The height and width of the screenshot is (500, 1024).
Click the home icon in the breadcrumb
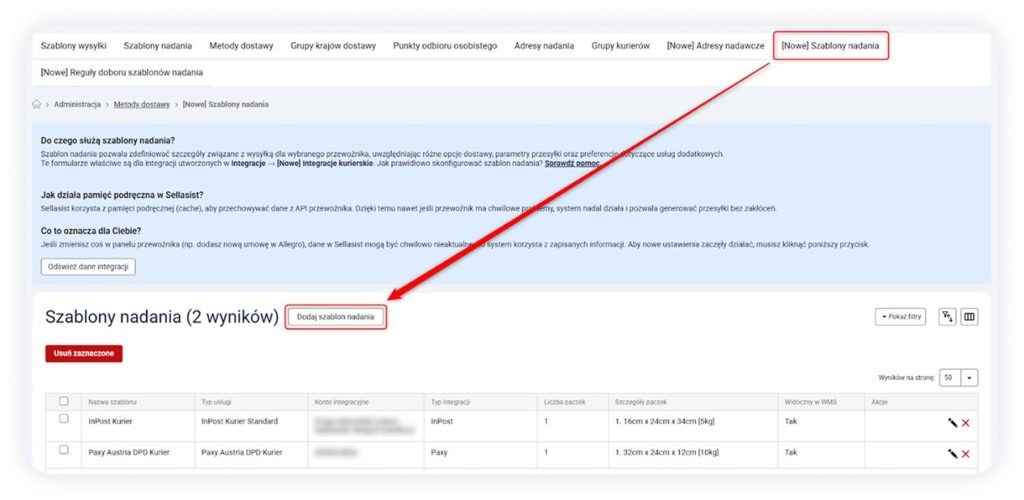pos(37,104)
